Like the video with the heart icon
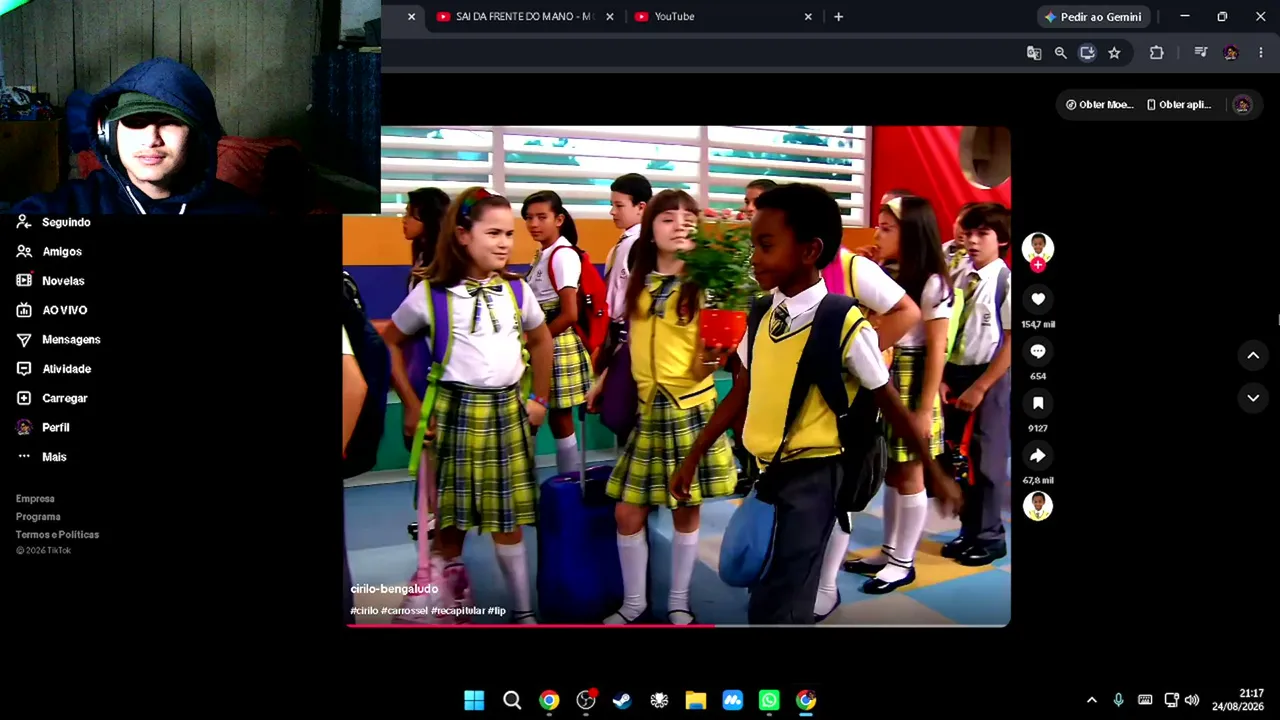The width and height of the screenshot is (1280, 720). pyautogui.click(x=1038, y=299)
